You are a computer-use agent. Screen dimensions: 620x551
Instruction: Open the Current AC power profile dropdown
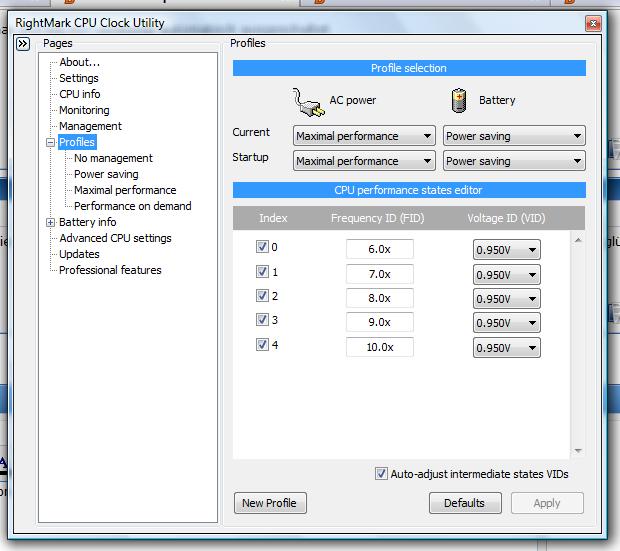364,136
